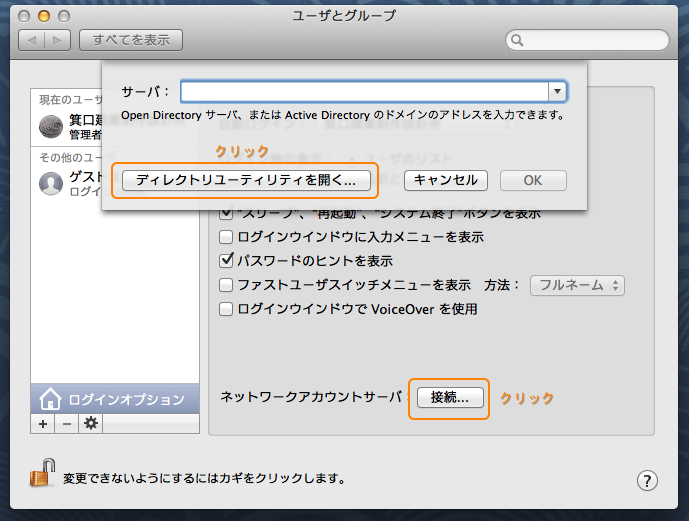Click the 接続... button

(x=450, y=398)
